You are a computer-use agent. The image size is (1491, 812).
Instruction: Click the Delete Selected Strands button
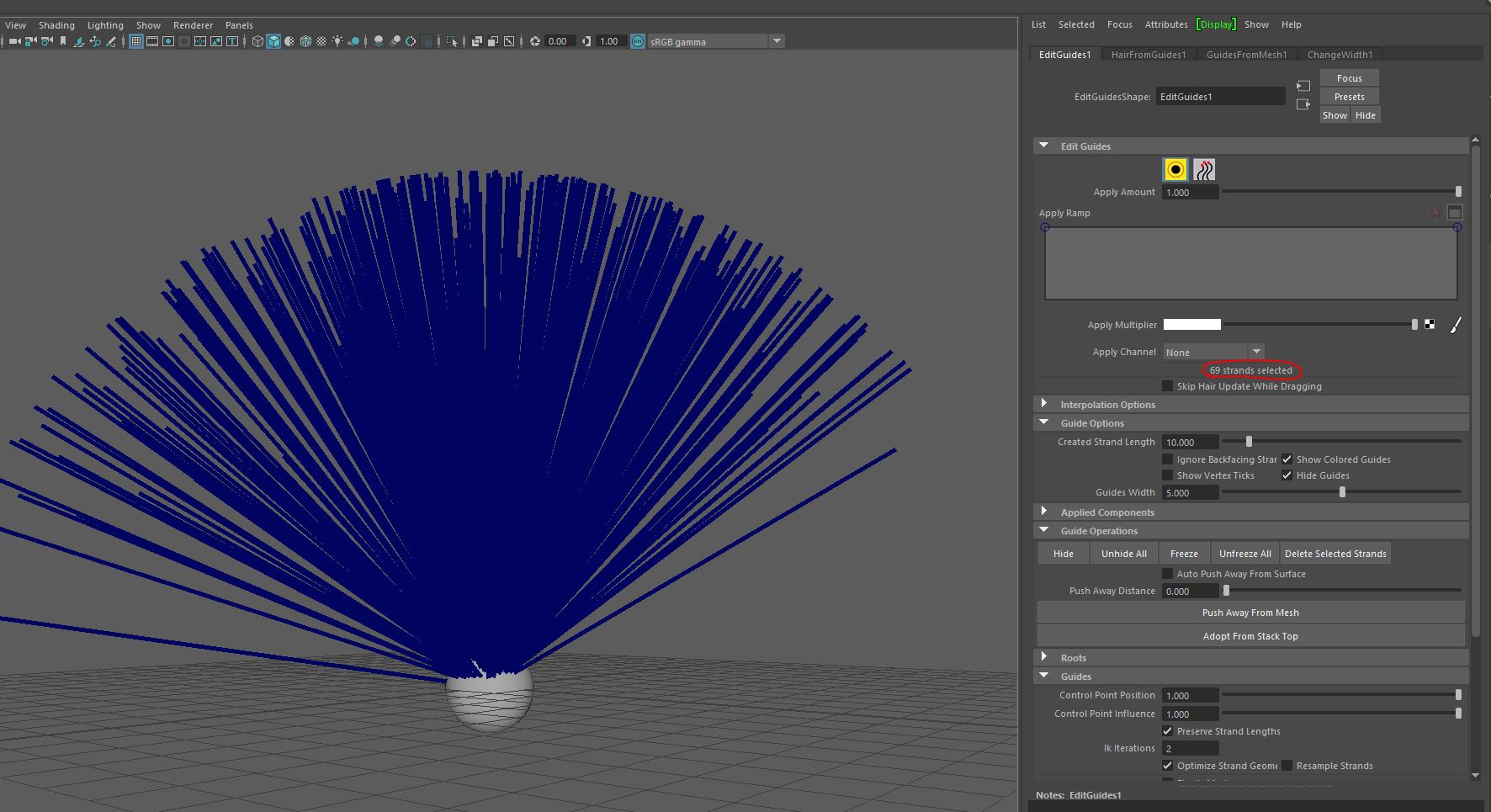tap(1334, 554)
